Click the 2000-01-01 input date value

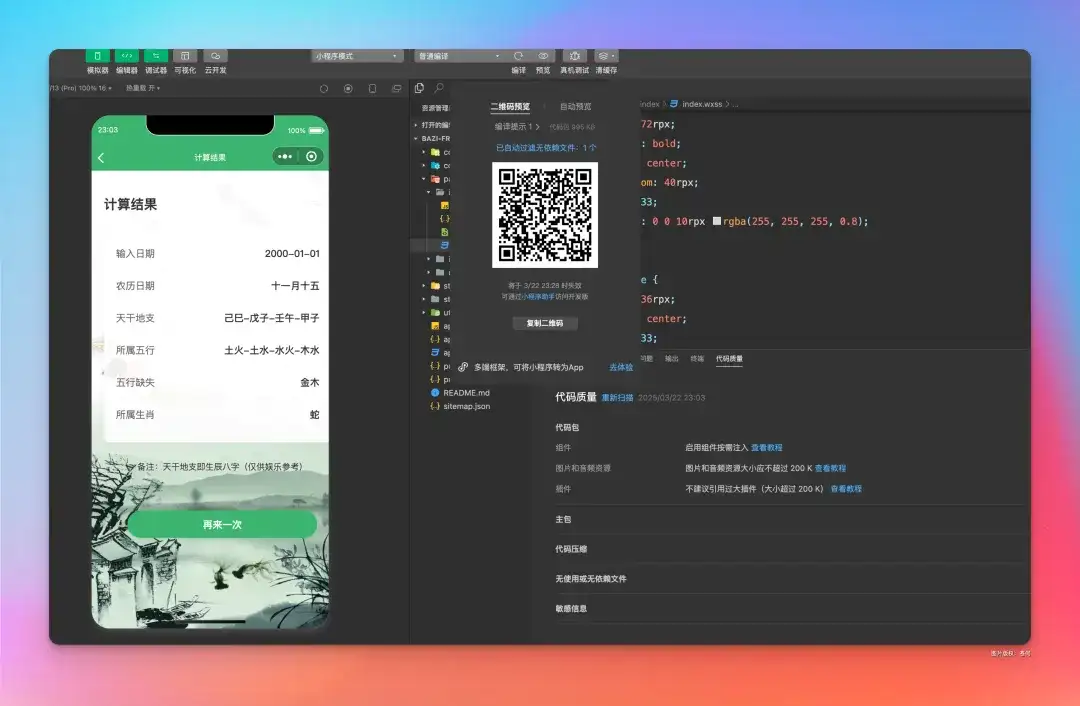[x=292, y=253]
